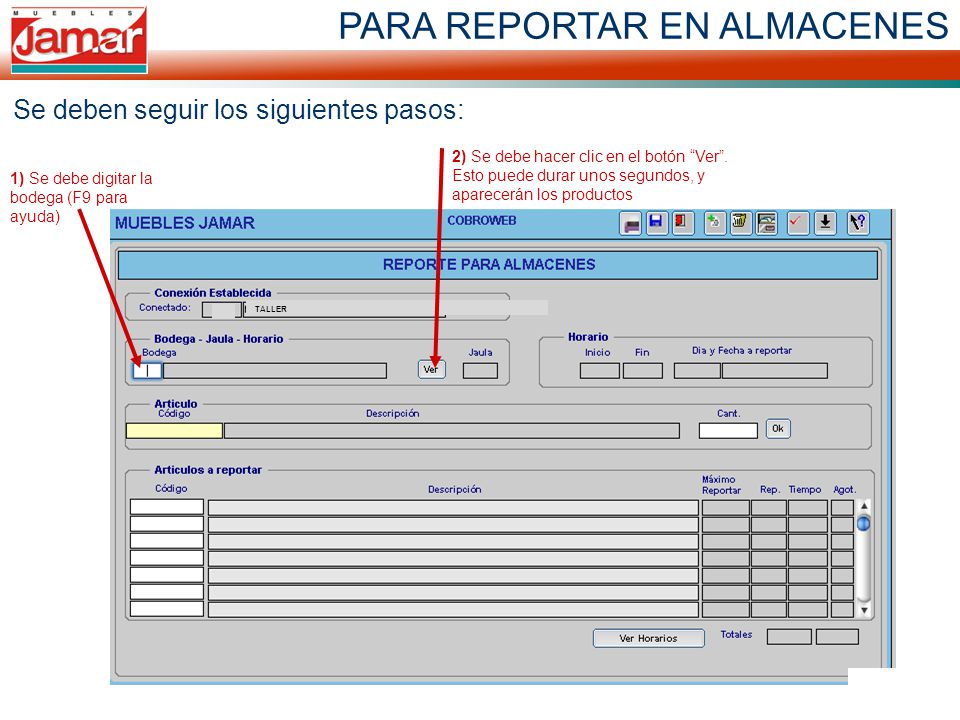Click the printer icon in the toolbar
The image size is (960, 720).
(631, 223)
